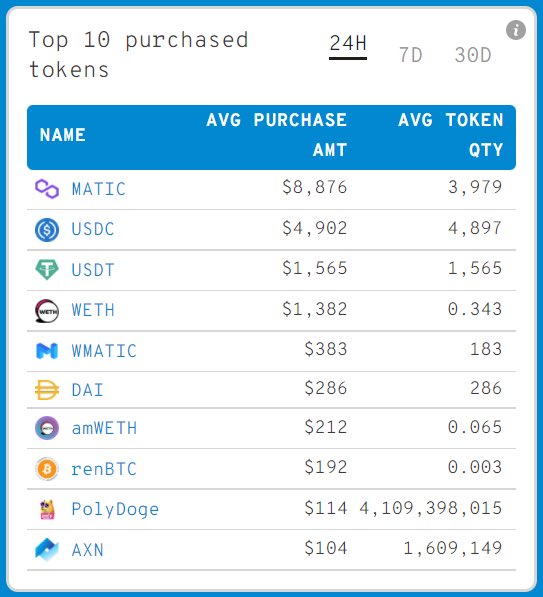The height and width of the screenshot is (597, 543).
Task: Click the USDC coin icon
Action: [47, 230]
